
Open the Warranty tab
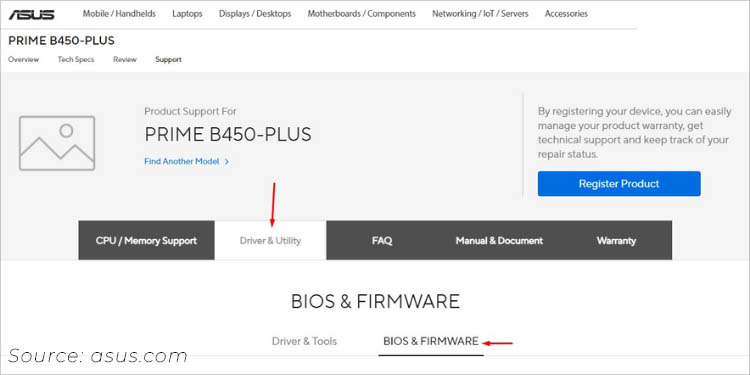616,240
